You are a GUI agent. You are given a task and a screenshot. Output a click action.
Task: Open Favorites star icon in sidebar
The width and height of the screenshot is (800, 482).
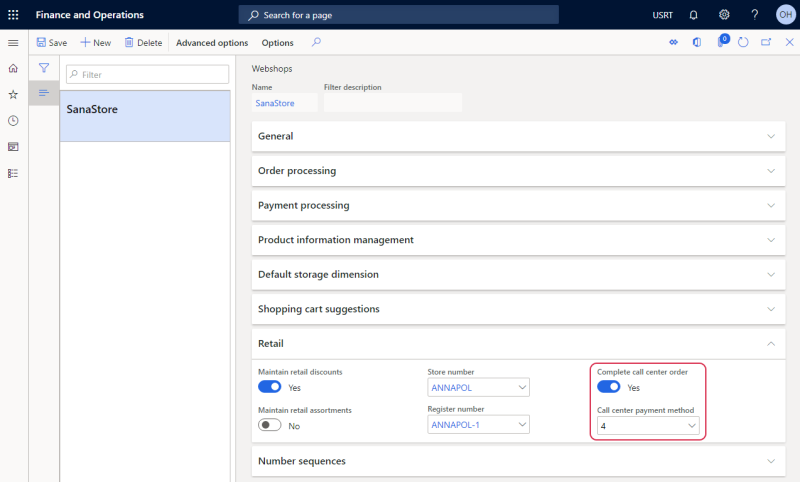pyautogui.click(x=13, y=94)
